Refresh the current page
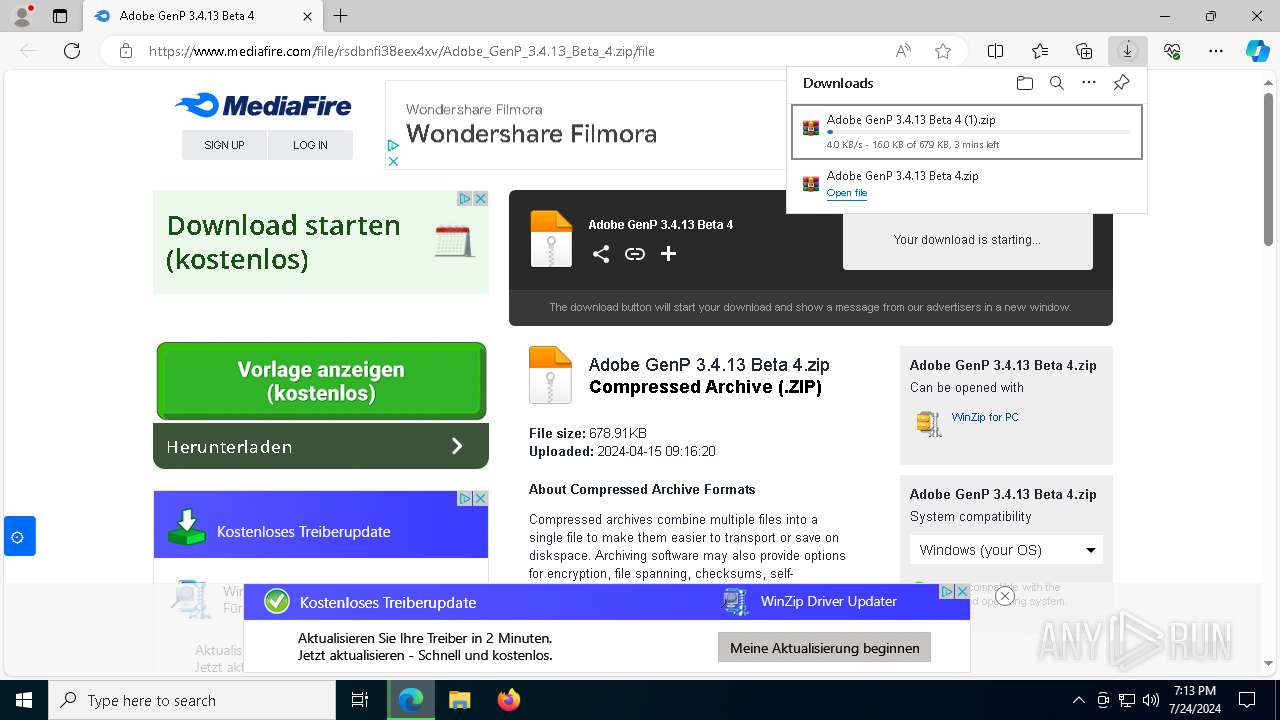The width and height of the screenshot is (1280, 720). click(x=72, y=51)
